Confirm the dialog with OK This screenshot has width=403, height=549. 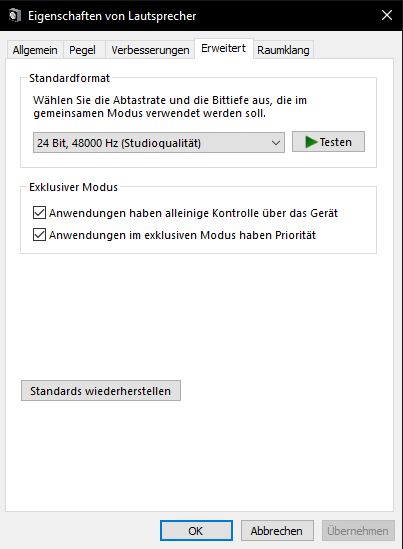click(x=196, y=531)
